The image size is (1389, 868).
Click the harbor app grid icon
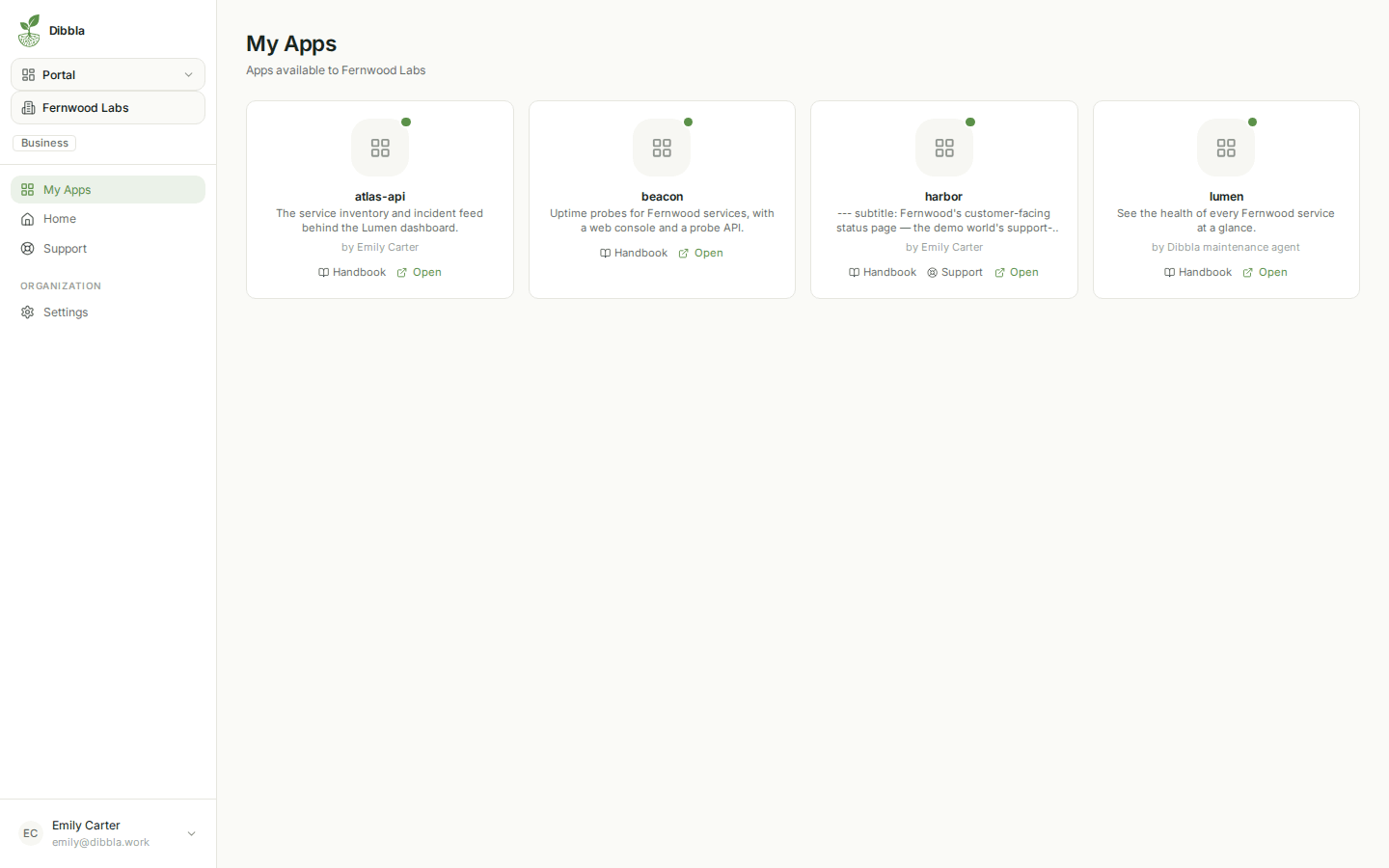944,148
